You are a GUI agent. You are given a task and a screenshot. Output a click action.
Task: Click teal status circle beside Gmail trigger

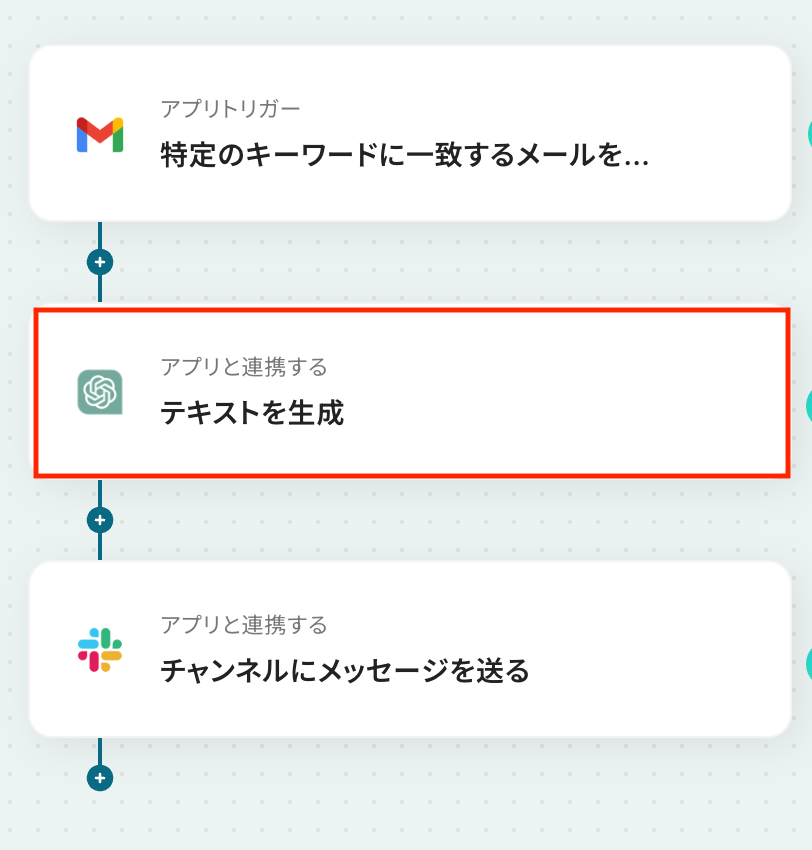pos(809,133)
